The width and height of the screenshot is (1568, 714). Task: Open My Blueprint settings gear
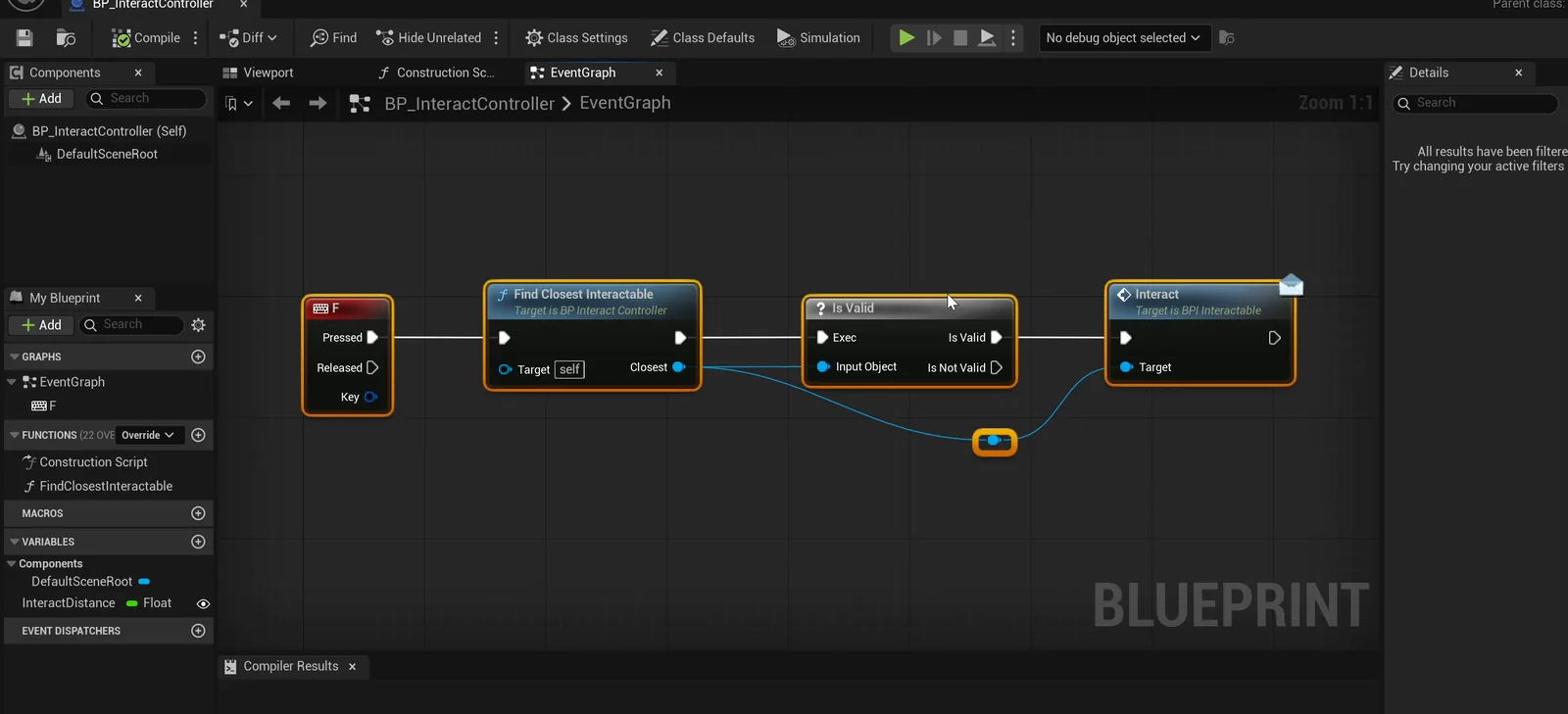(x=199, y=325)
